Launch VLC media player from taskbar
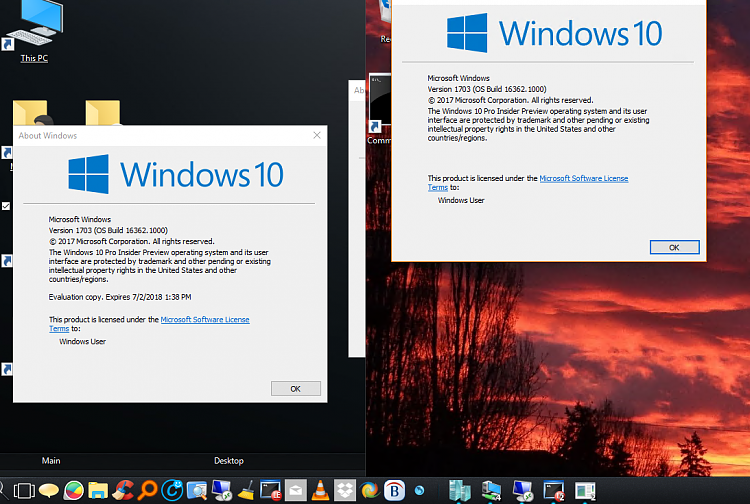The image size is (750, 504). [x=320, y=491]
